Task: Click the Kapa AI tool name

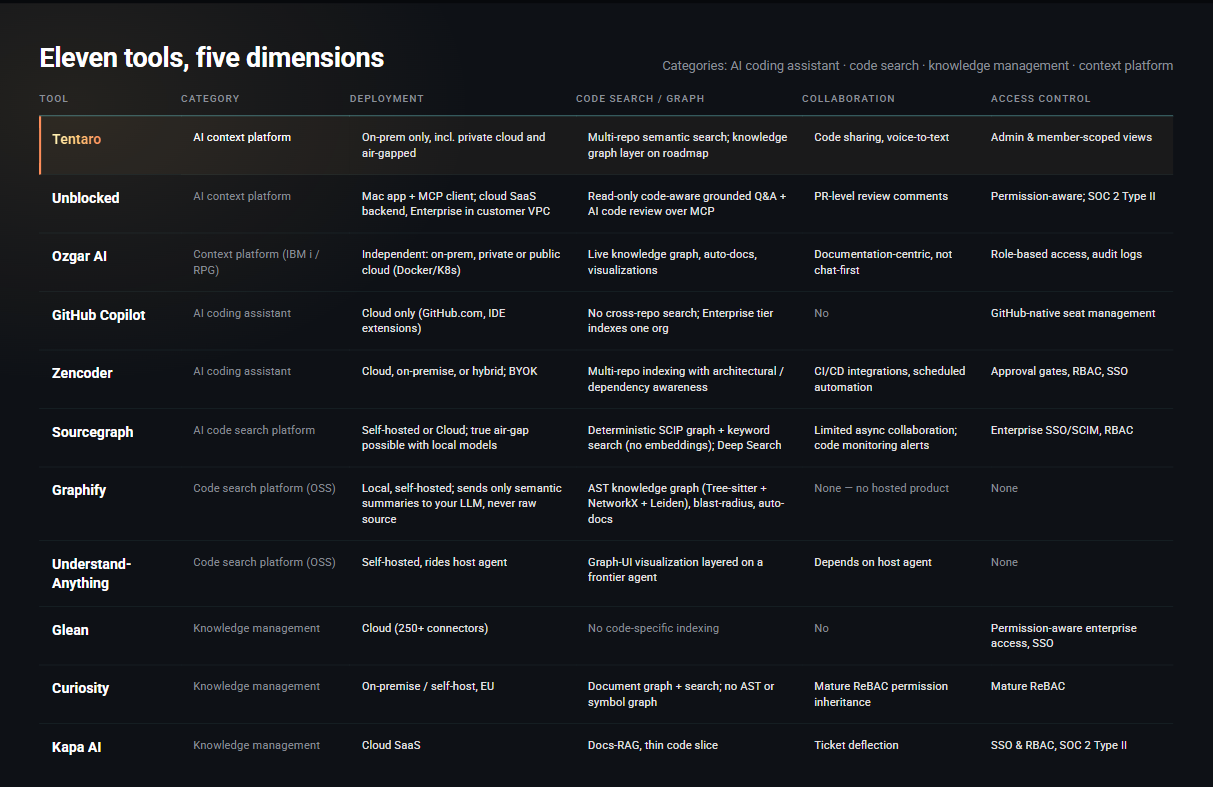Action: [x=76, y=747]
